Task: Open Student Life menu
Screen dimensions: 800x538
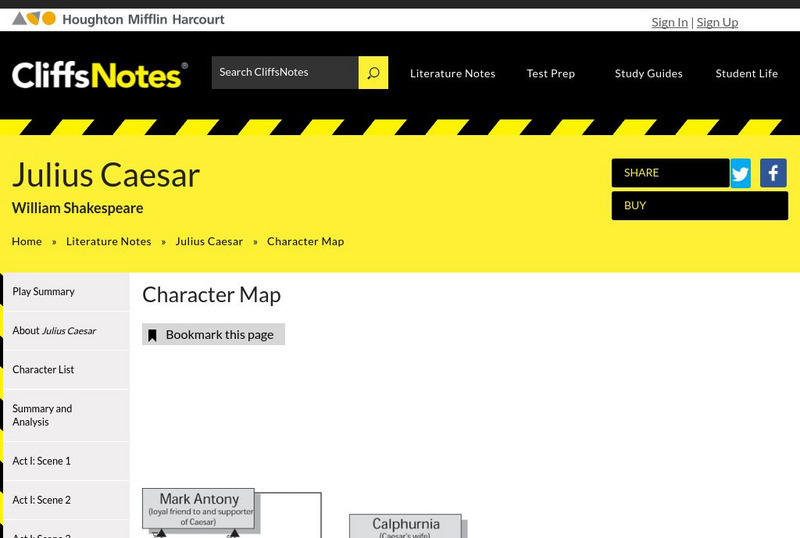Action: coord(746,74)
